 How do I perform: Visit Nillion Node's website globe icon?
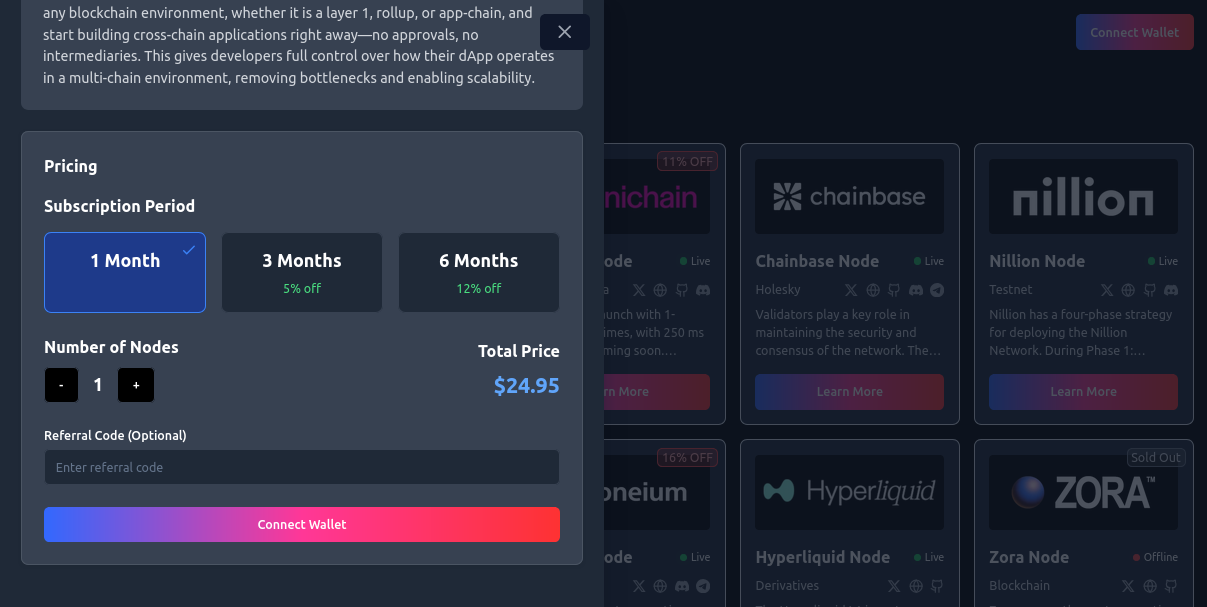pos(1128,290)
